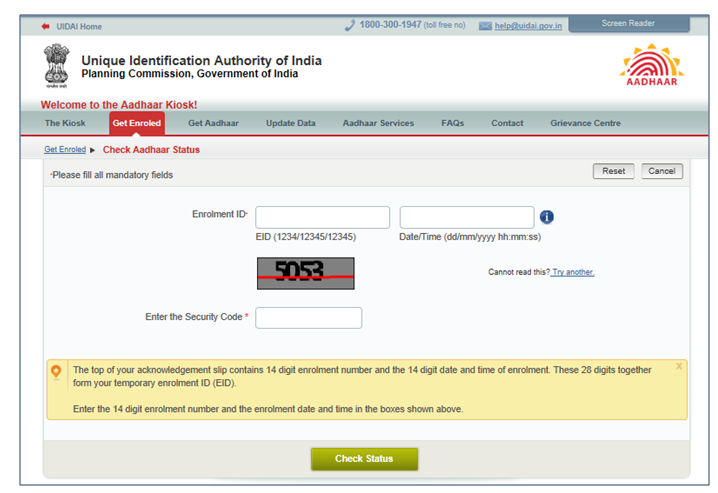718x493 pixels.
Task: Click the Cancel button
Action: (662, 171)
